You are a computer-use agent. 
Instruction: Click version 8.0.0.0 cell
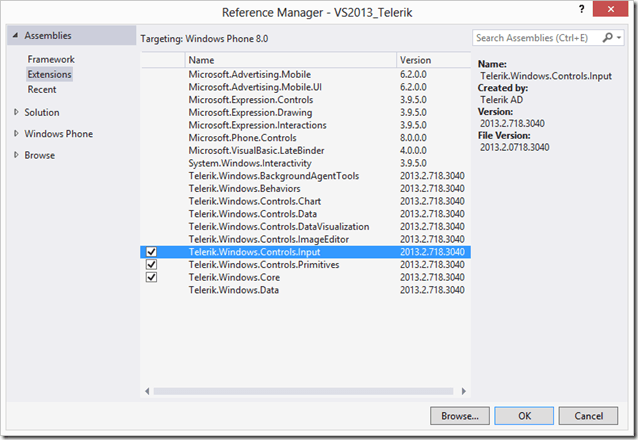point(413,138)
